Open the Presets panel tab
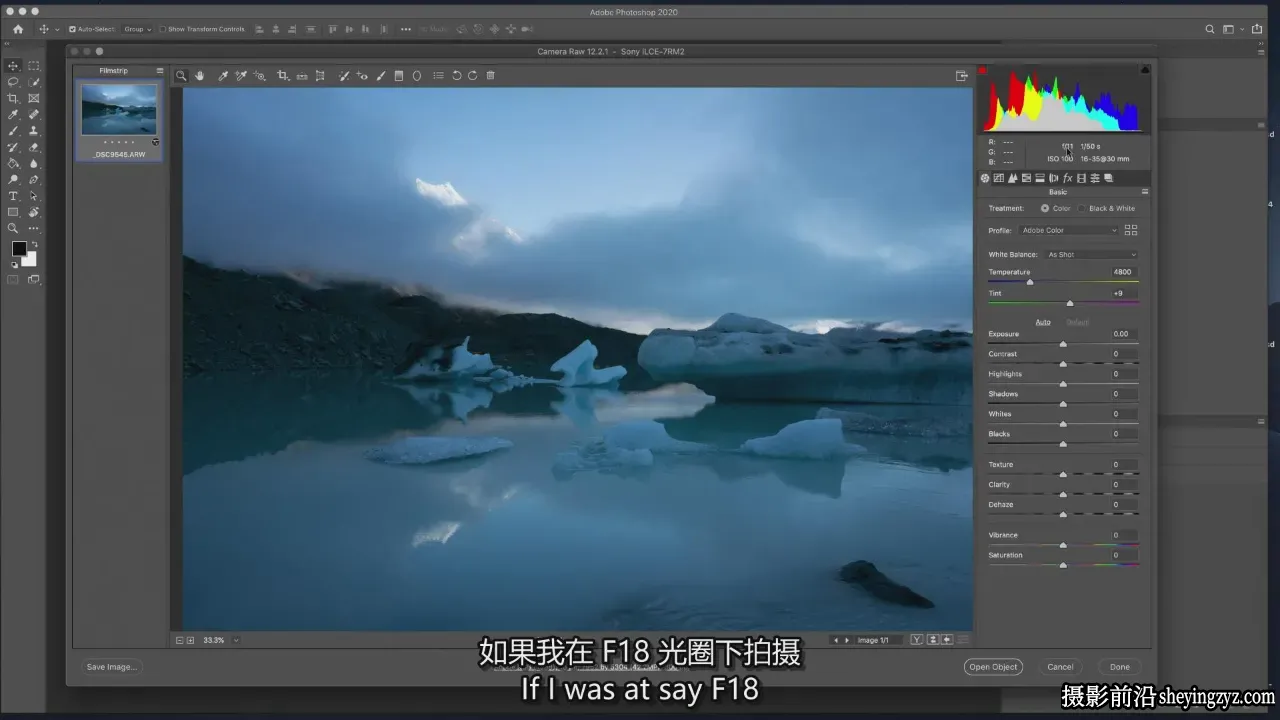The height and width of the screenshot is (720, 1280). (x=1095, y=178)
